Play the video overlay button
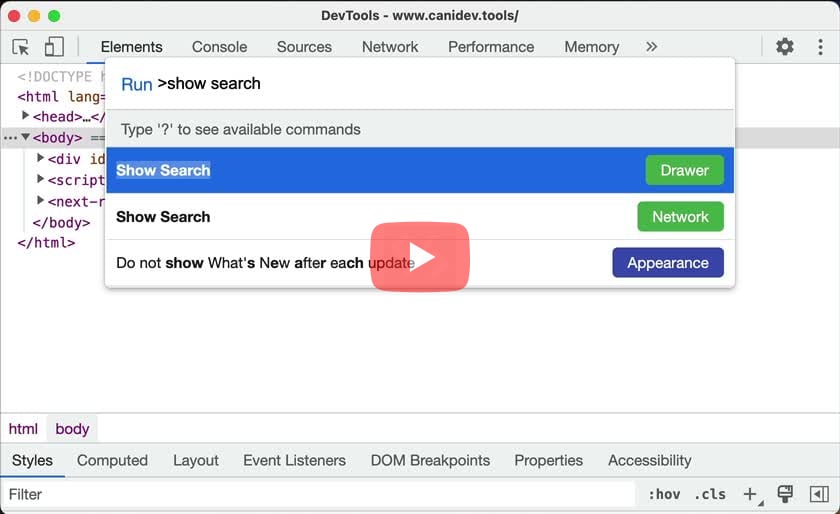Image resolution: width=840 pixels, height=514 pixels. 419,257
